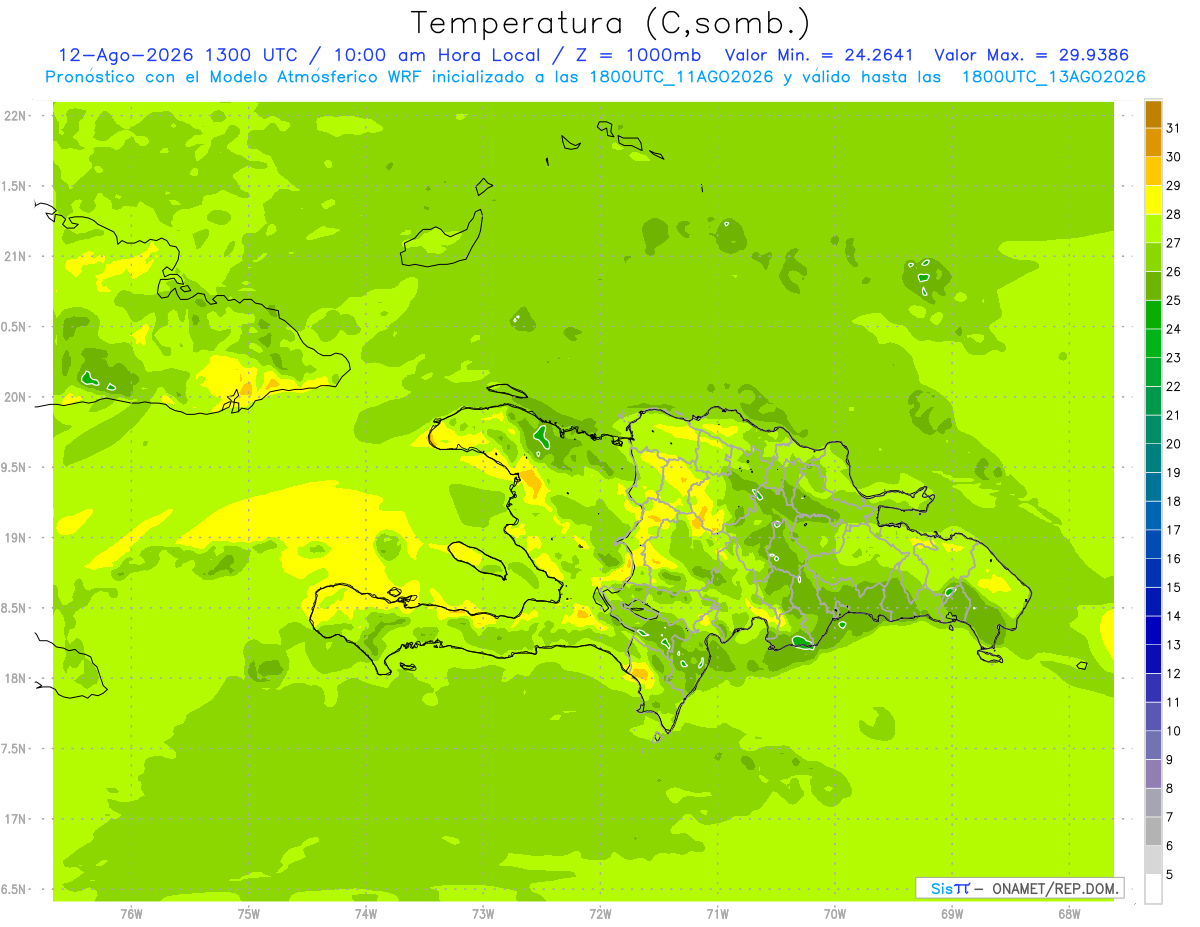Viewport: 1200px width, 927px height.
Task: Click the '68W' longitude axis label
Action: click(1069, 914)
